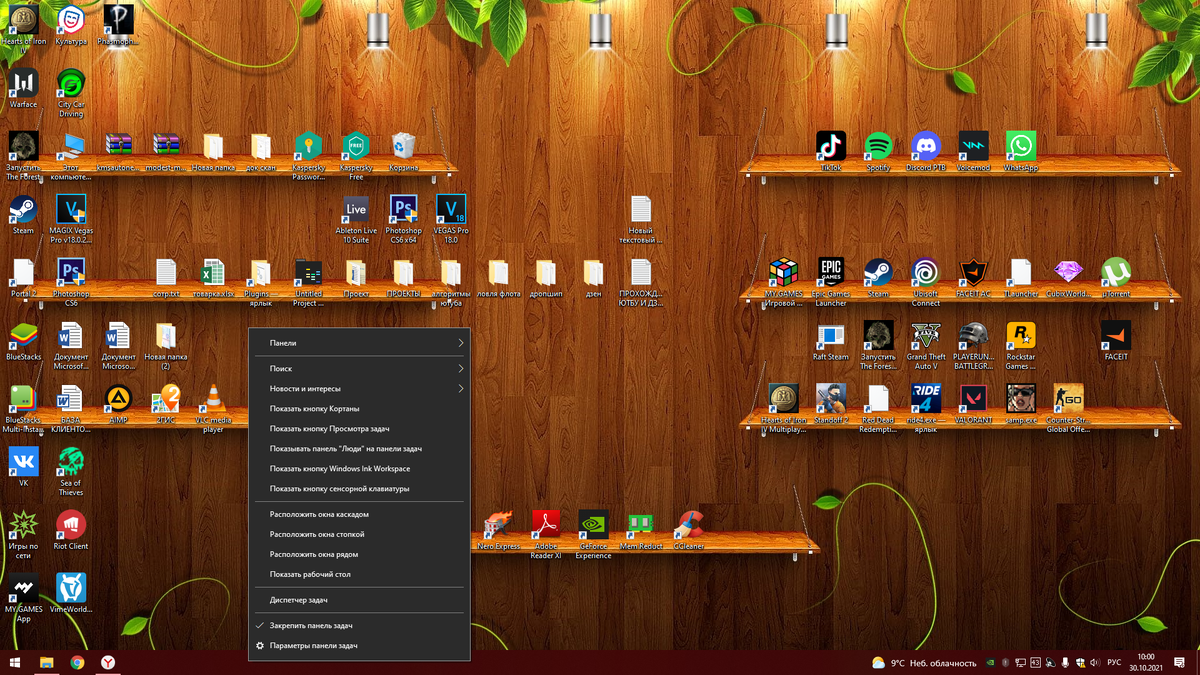This screenshot has height=675, width=1200.
Task: Open the Epic Games Launcher shortcut
Action: tap(831, 283)
